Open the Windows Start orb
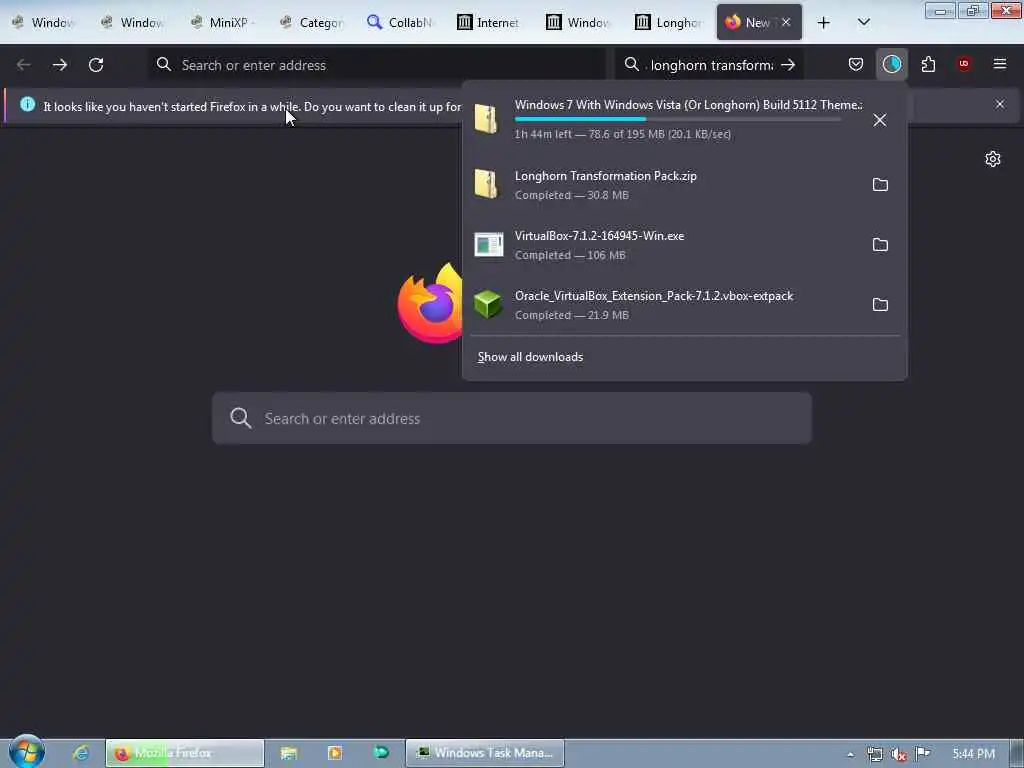The image size is (1024, 768). 27,752
